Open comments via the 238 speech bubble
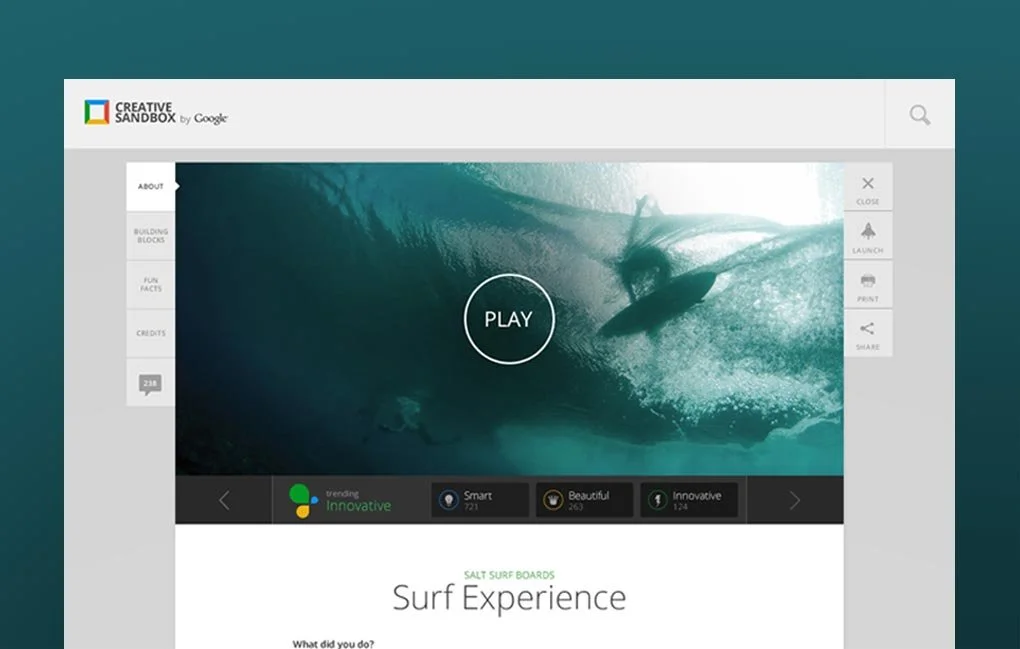 (150, 382)
